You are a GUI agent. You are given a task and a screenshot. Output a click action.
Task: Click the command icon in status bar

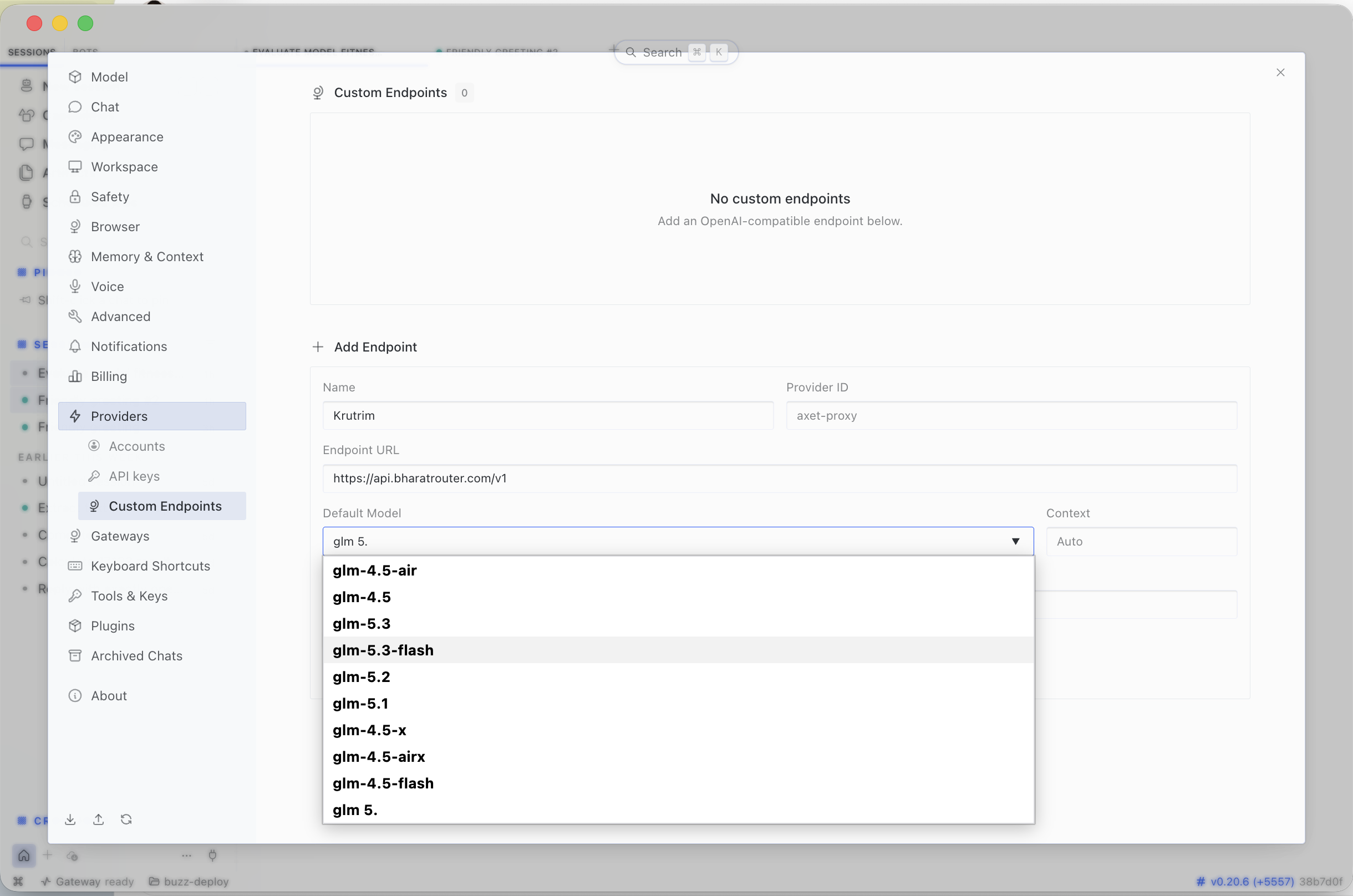point(18,881)
